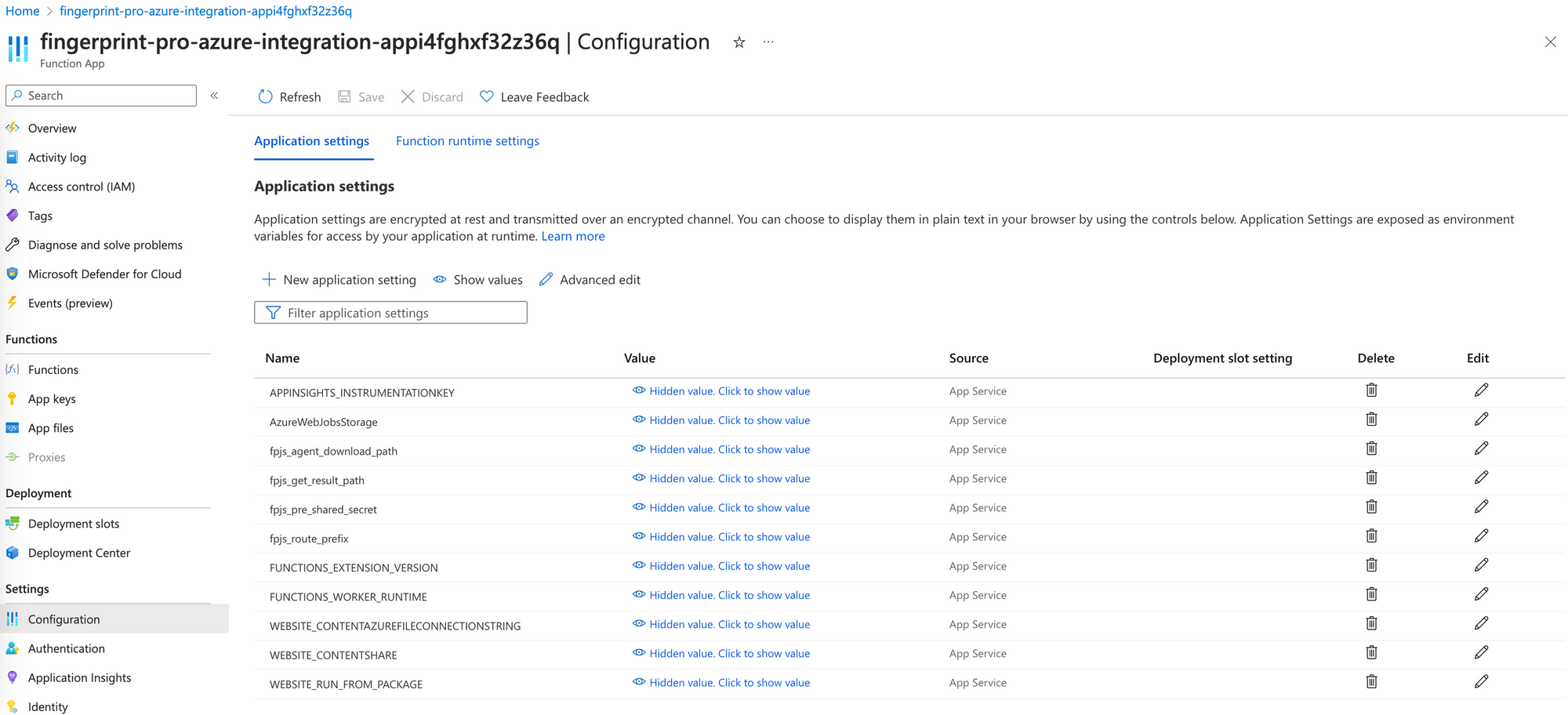The height and width of the screenshot is (715, 1568).
Task: Open Application Insights in sidebar
Action: (79, 677)
